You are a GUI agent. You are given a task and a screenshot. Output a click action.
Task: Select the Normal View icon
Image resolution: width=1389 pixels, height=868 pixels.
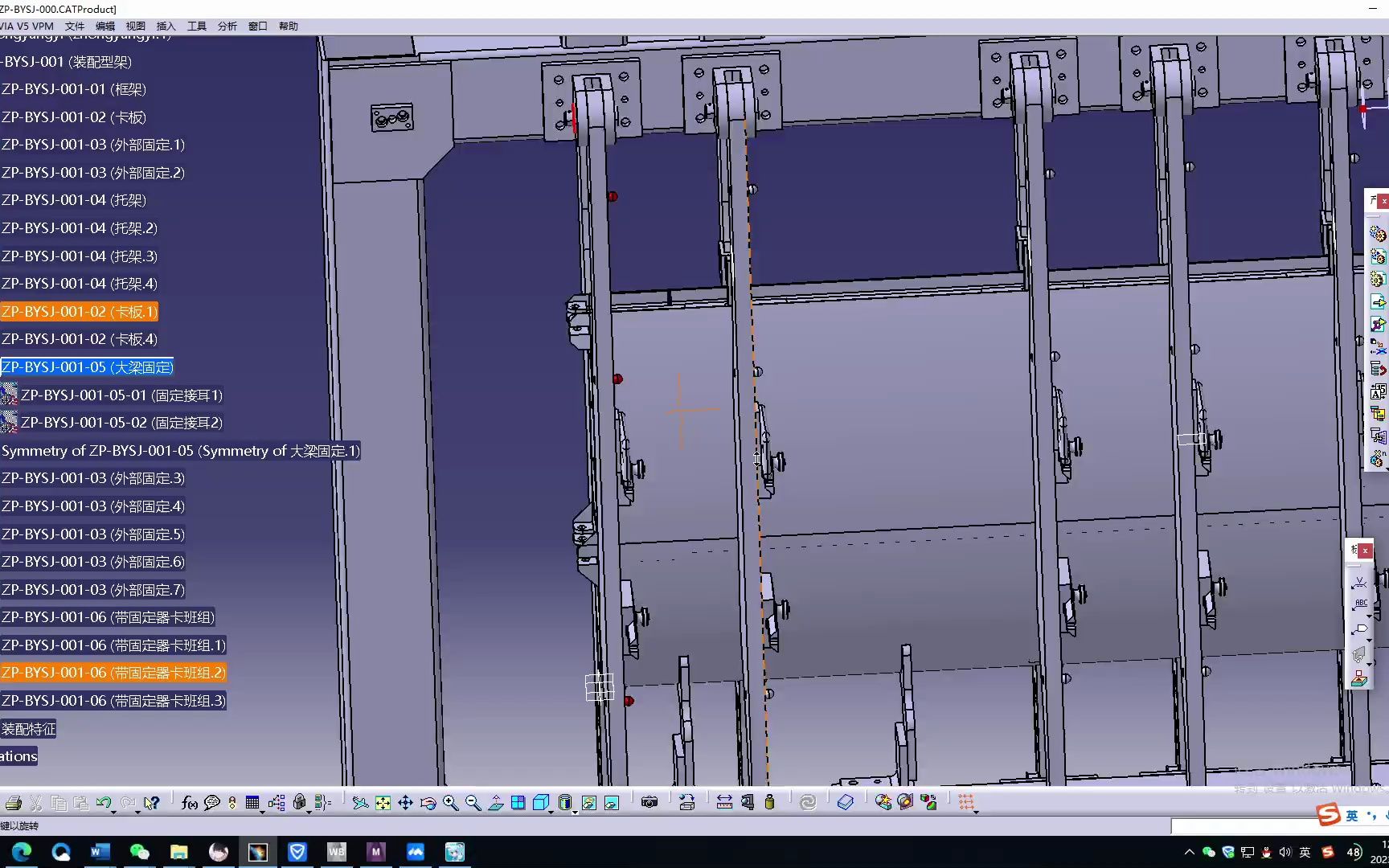[495, 802]
